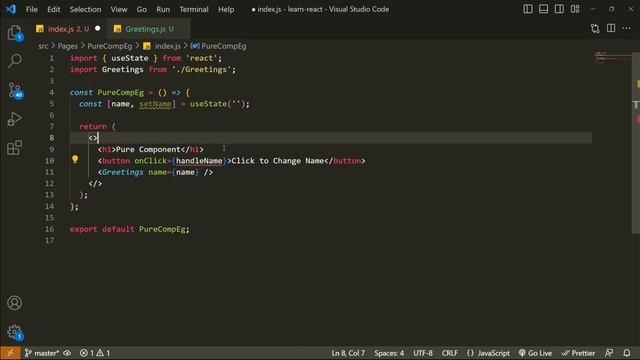The height and width of the screenshot is (360, 640).
Task: Click './Greetings' import path on line 2
Action: pos(201,69)
